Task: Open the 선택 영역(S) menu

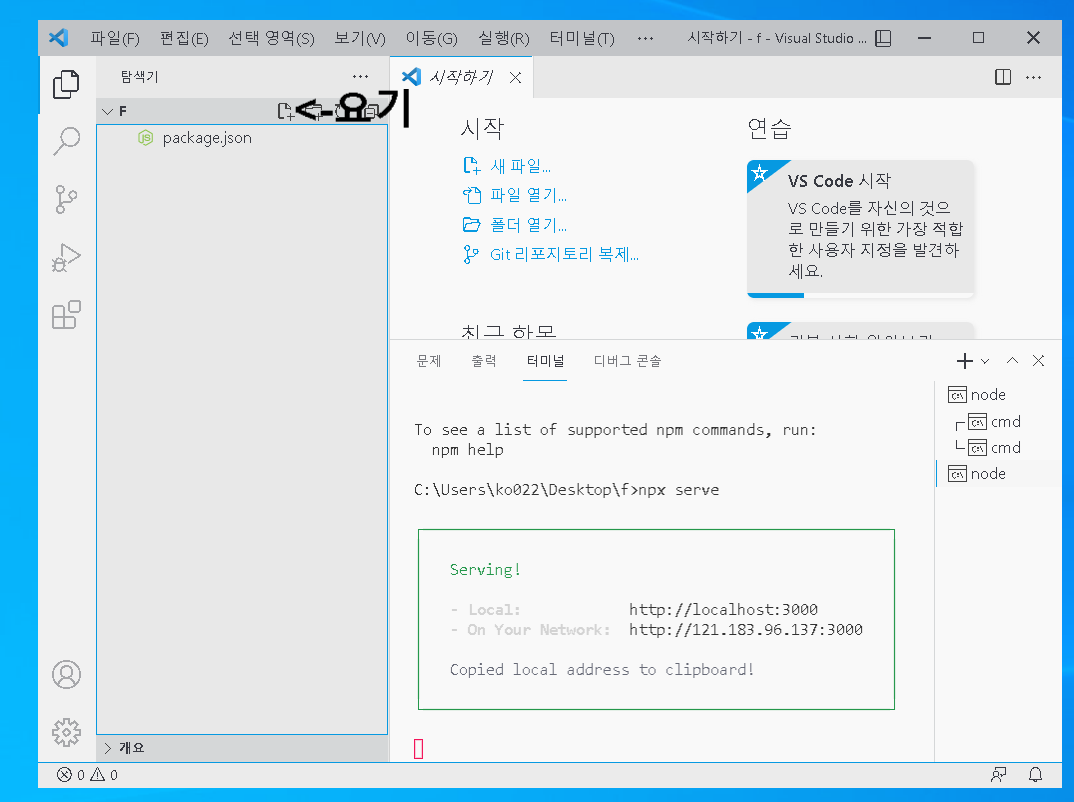Action: (x=271, y=38)
